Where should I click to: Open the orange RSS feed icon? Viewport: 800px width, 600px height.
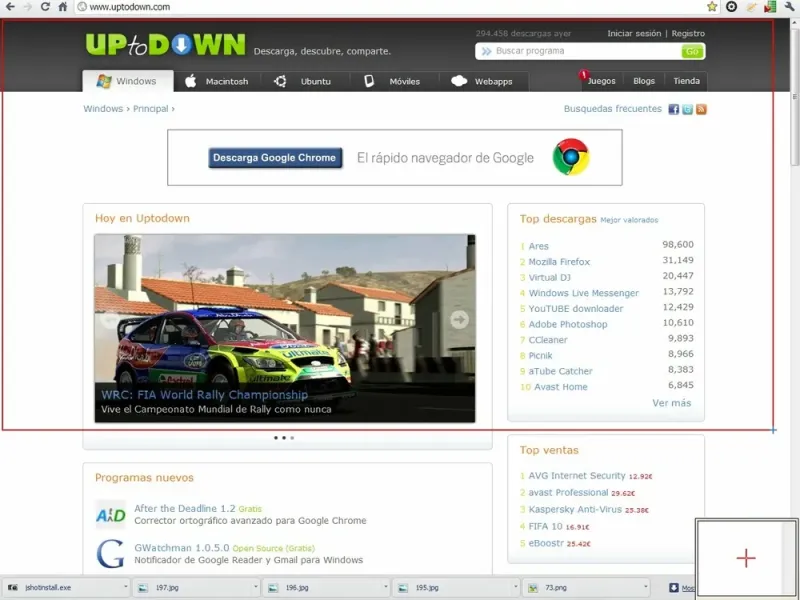[x=701, y=109]
